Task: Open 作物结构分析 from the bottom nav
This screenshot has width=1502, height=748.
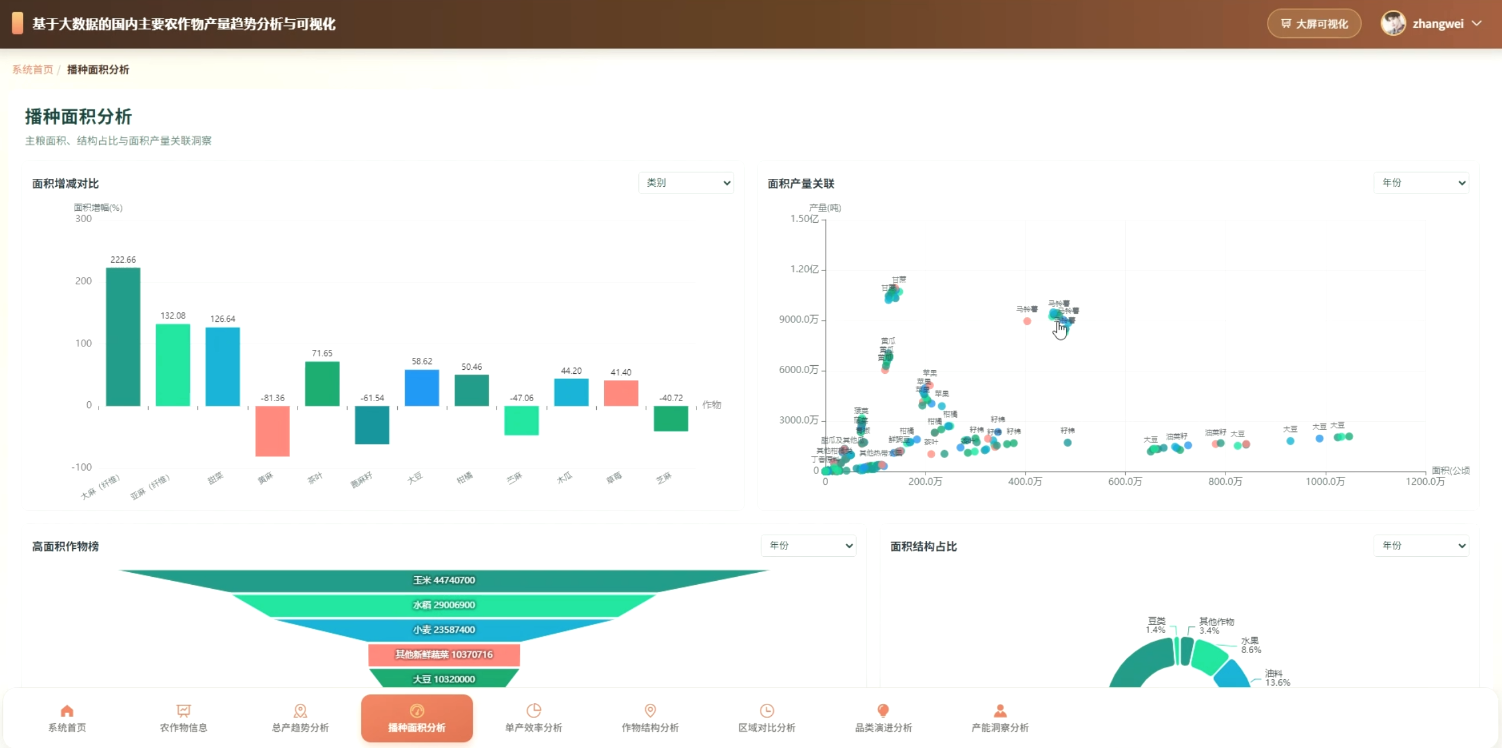Action: [x=650, y=718]
